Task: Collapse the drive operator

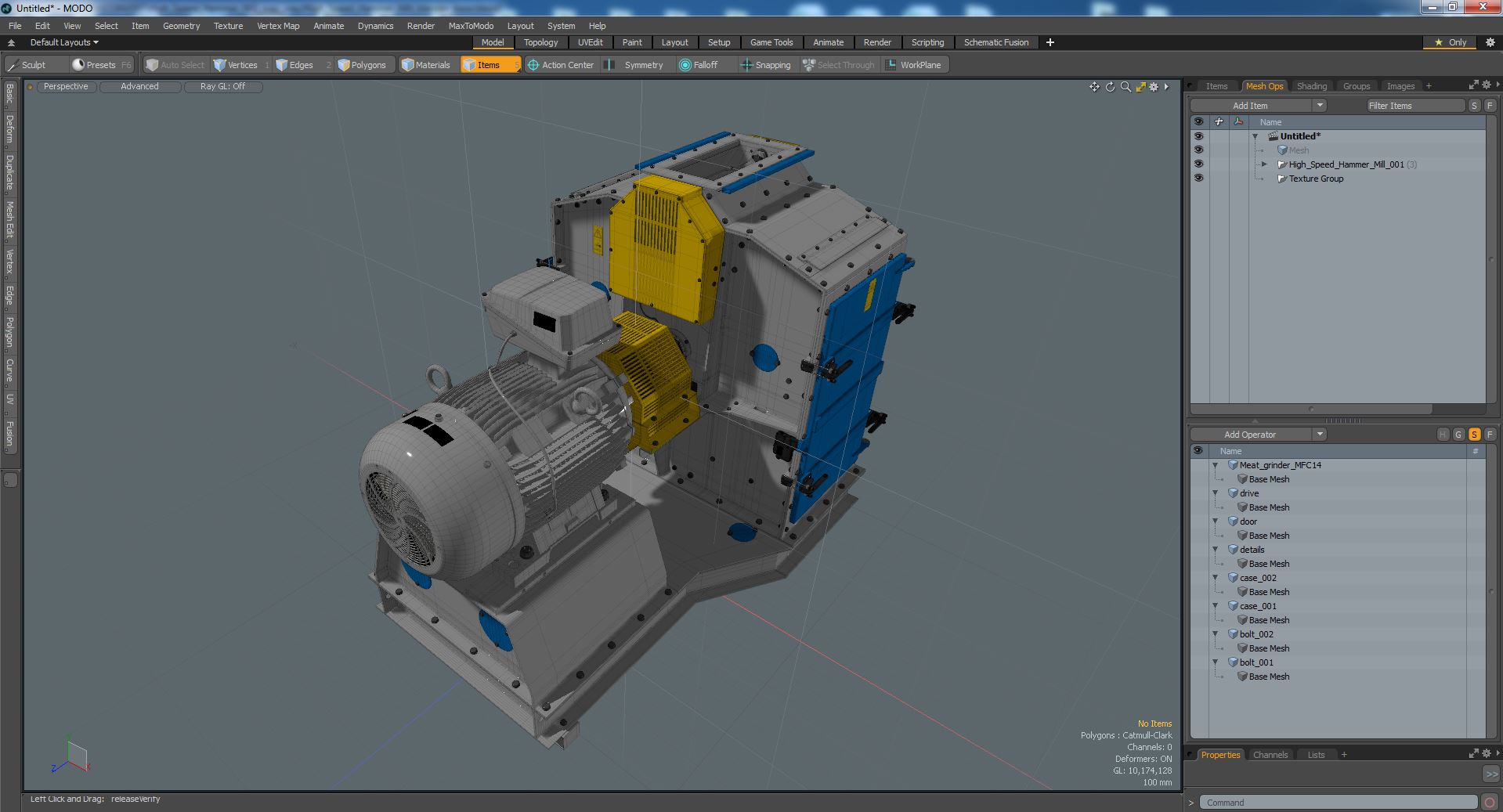Action: pos(1216,493)
